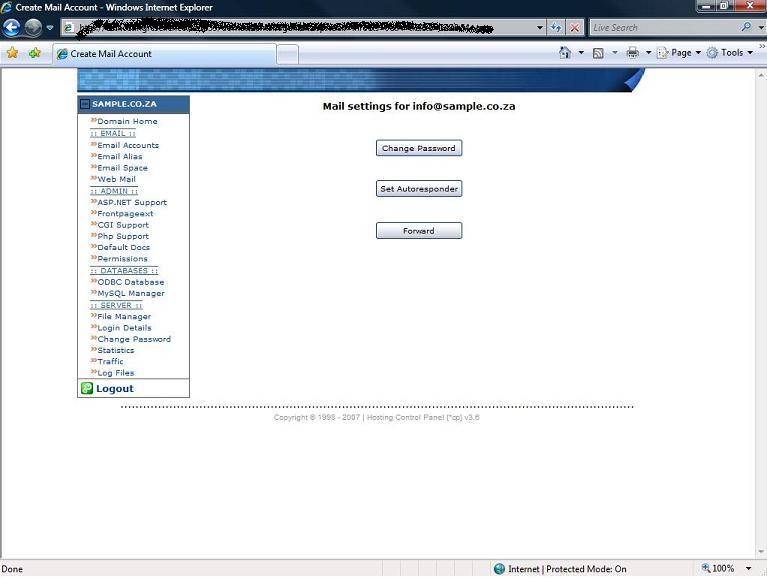The height and width of the screenshot is (579, 767).
Task: Open Email Accounts in sidebar
Action: (128, 145)
